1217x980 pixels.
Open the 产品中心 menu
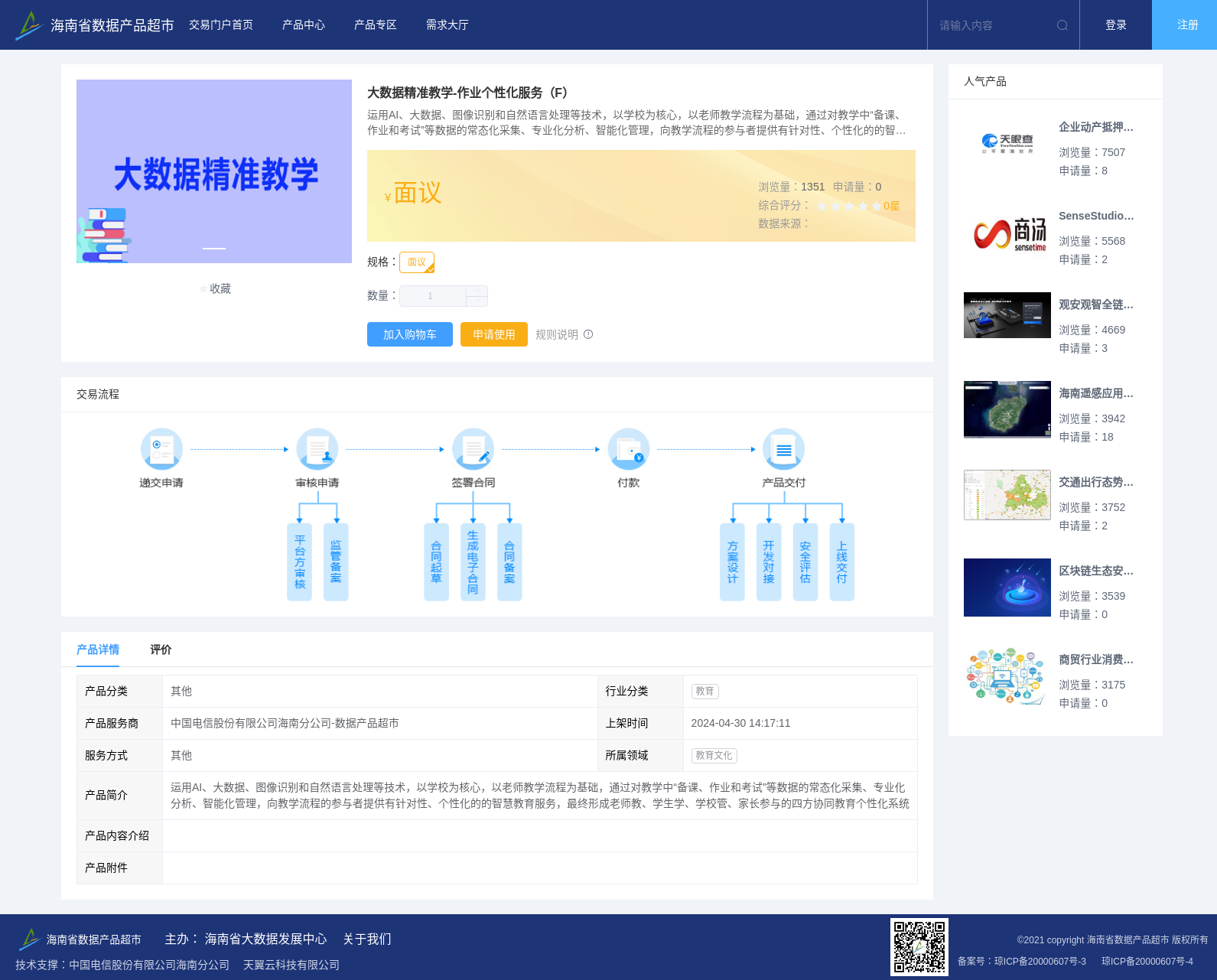coord(304,25)
